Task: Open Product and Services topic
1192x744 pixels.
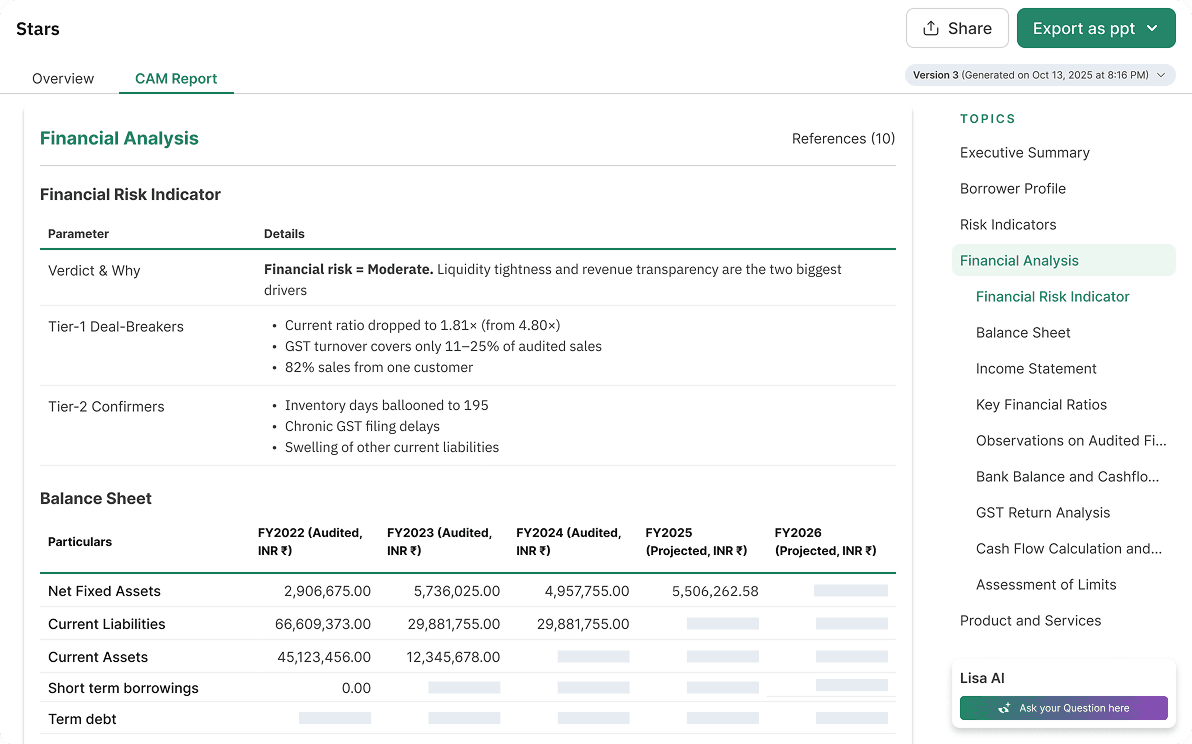Action: click(x=1030, y=621)
